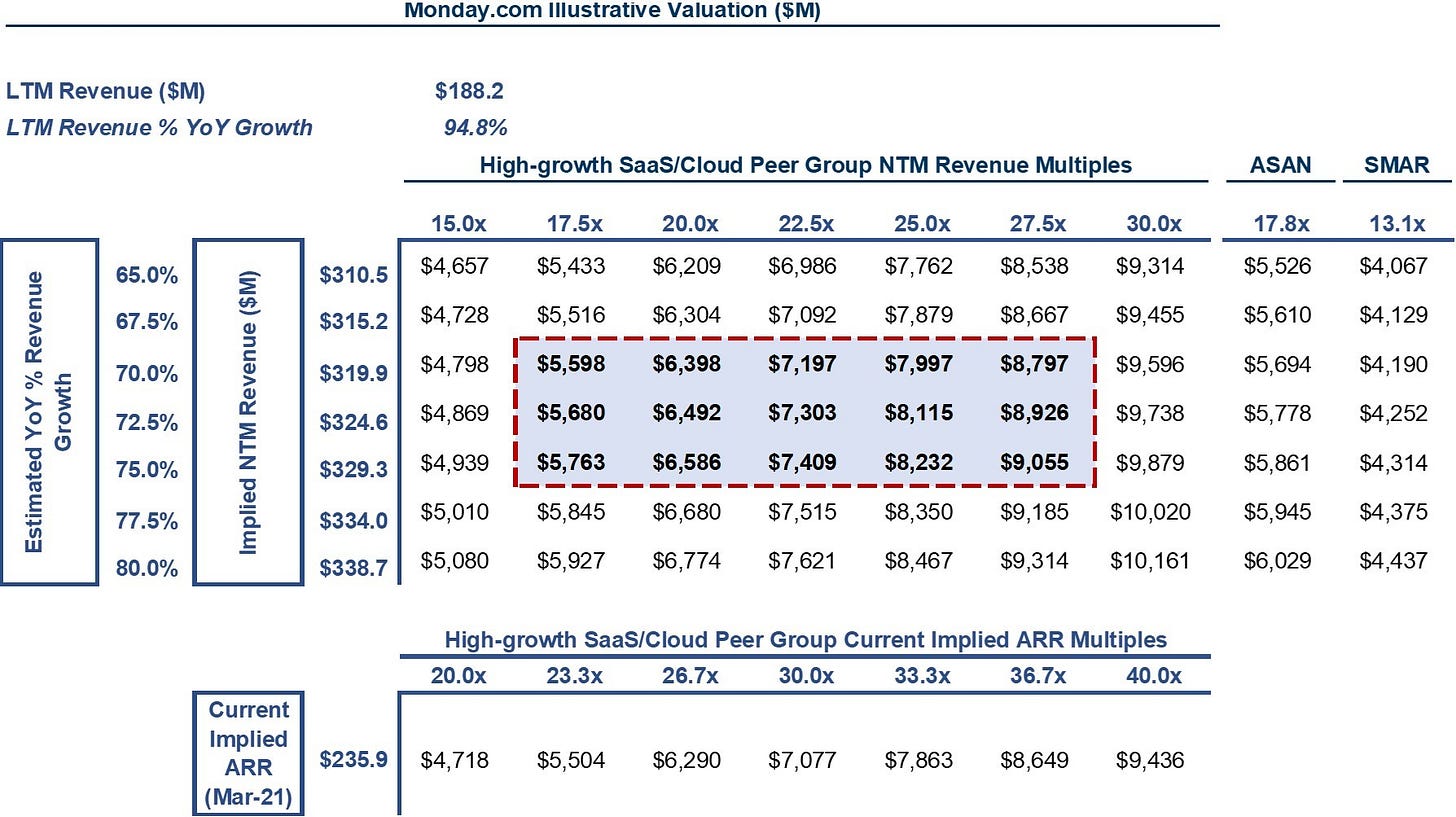The width and height of the screenshot is (1456, 817).
Task: Click the LTM Revenue ($M) label
Action: (105, 91)
